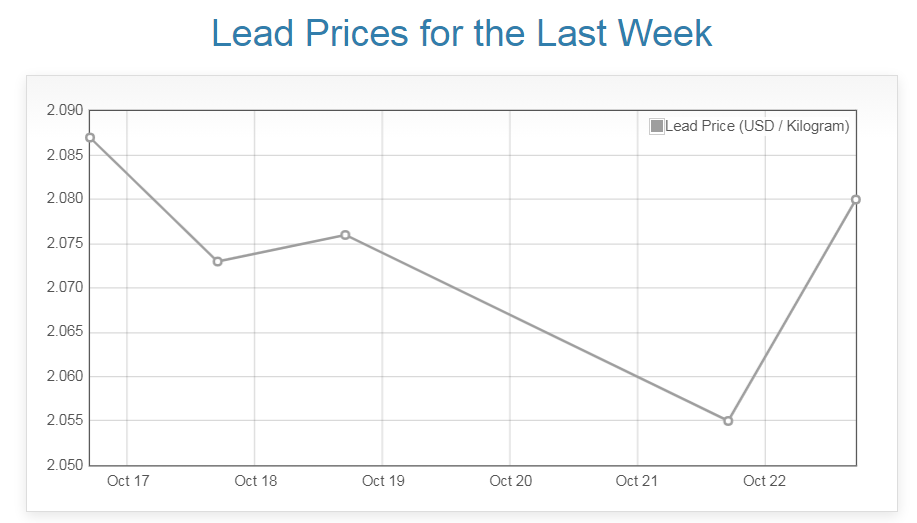The height and width of the screenshot is (523, 917).
Task: Click the 2.060 y-axis label
Action: click(65, 377)
